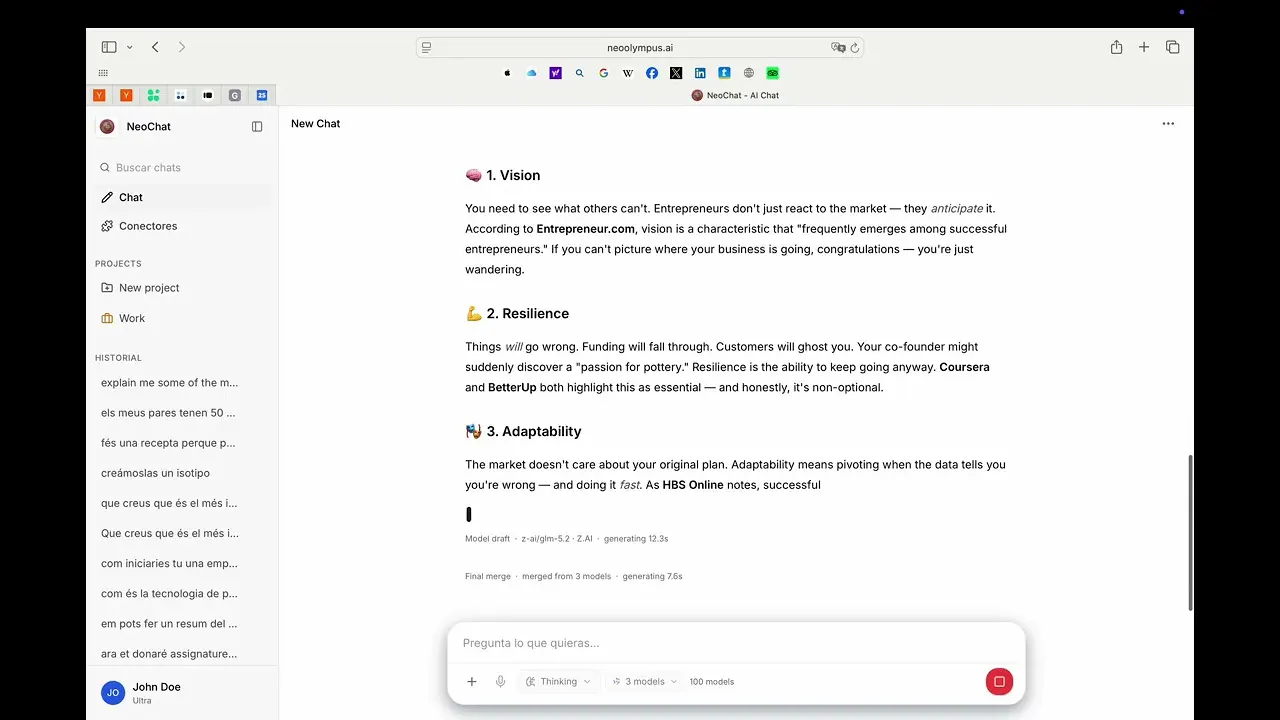Click the page vertical scrollbar
Viewport: 1280px width, 720px height.
(x=1190, y=532)
